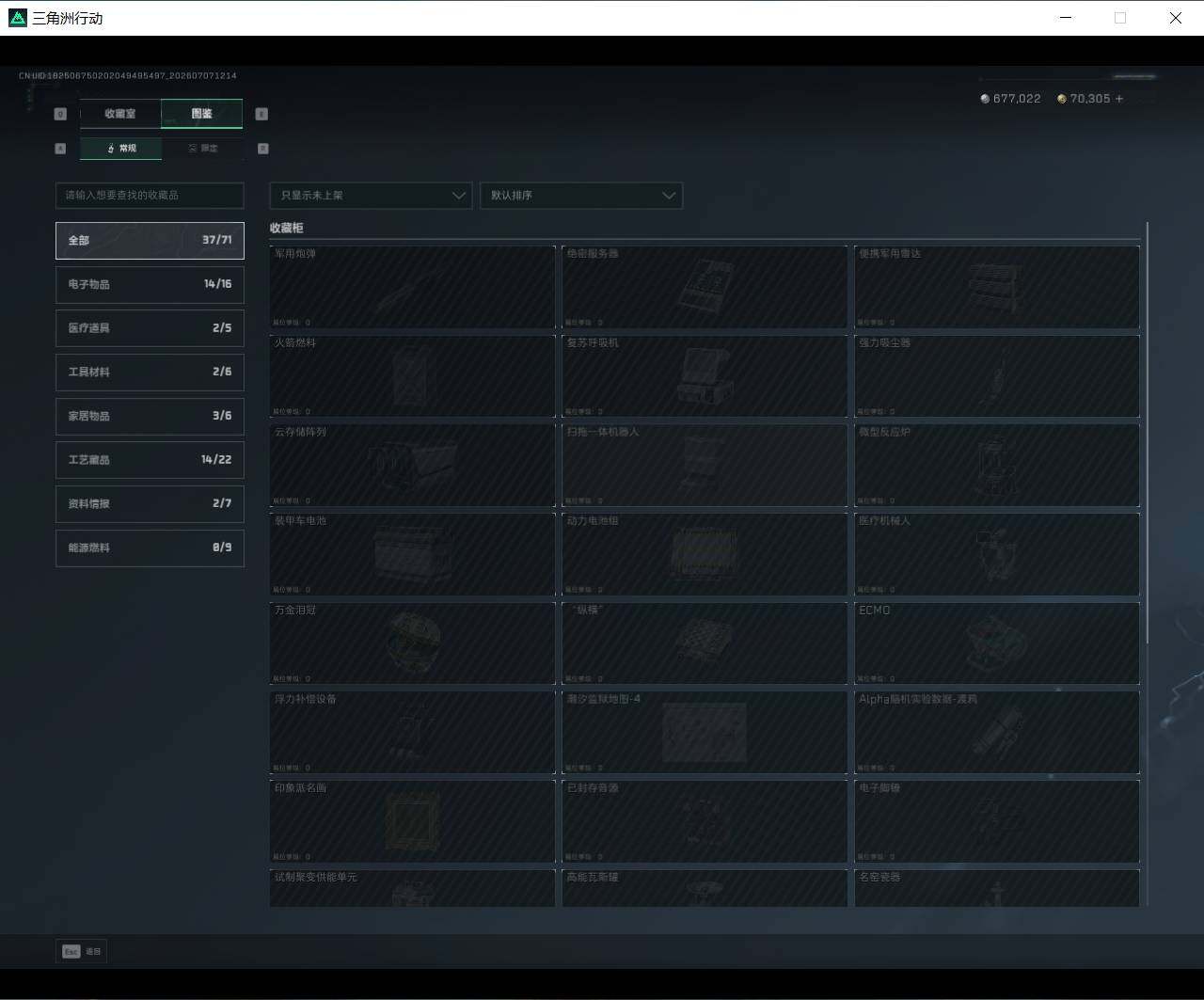Click the collection list vertical scrollbar
This screenshot has width=1204, height=1000.
(1148, 433)
